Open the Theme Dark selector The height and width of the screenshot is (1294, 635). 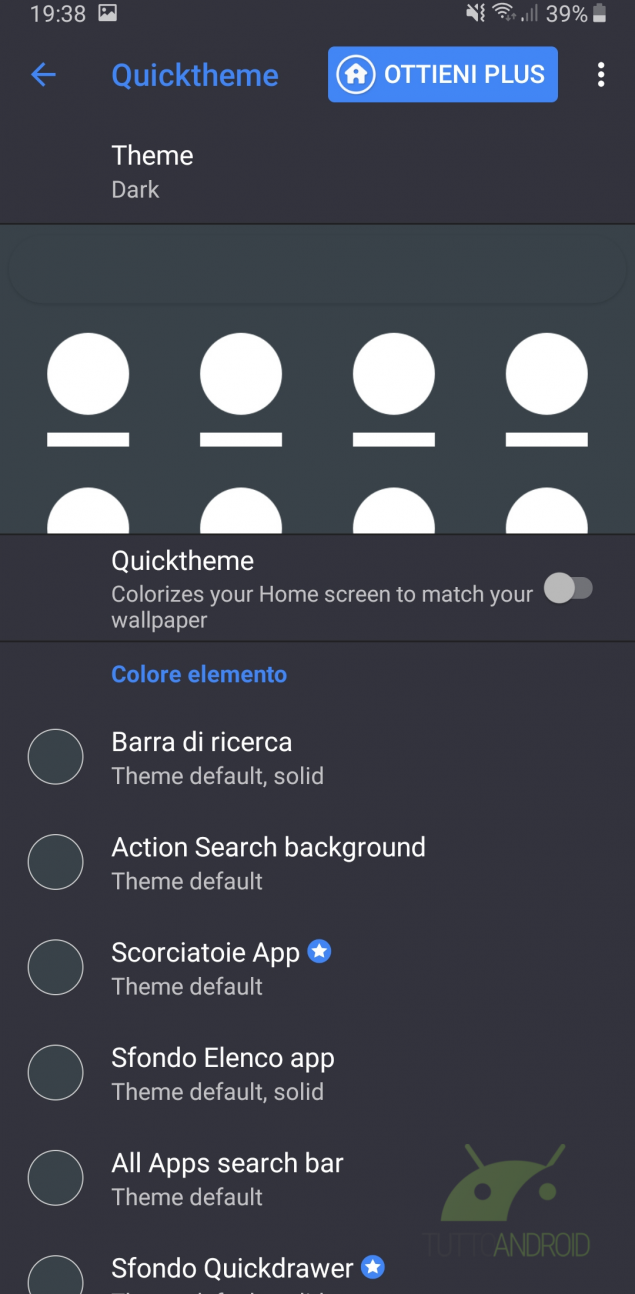(x=152, y=171)
